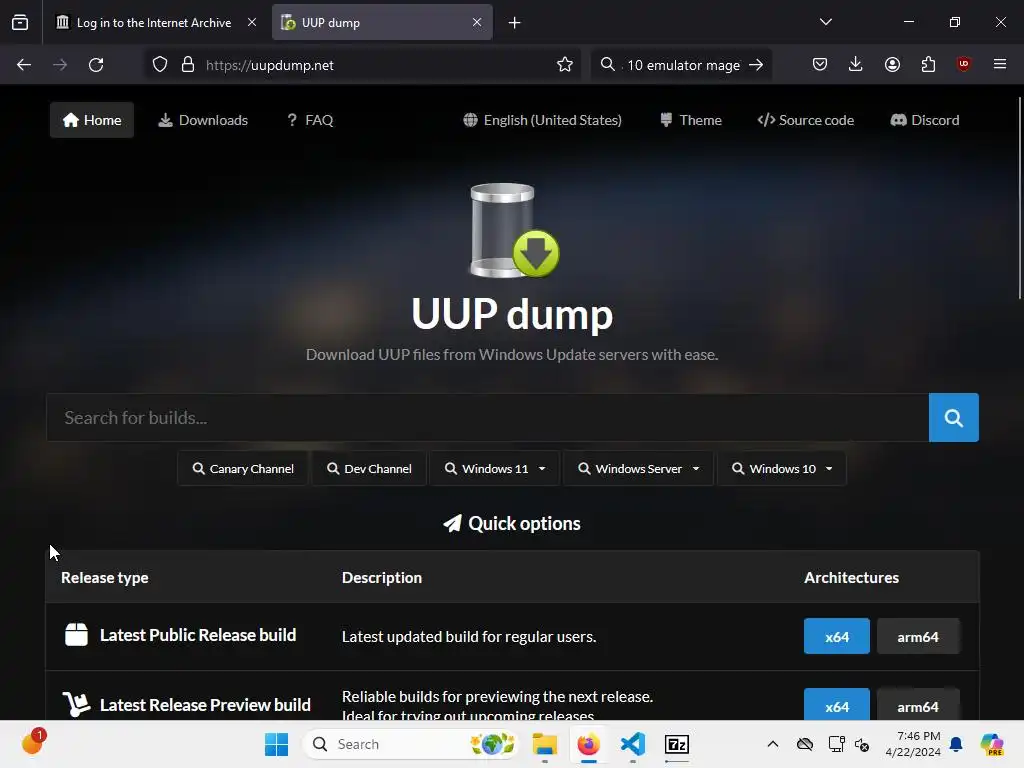The image size is (1024, 768).
Task: Open the FAQ page
Action: click(310, 120)
